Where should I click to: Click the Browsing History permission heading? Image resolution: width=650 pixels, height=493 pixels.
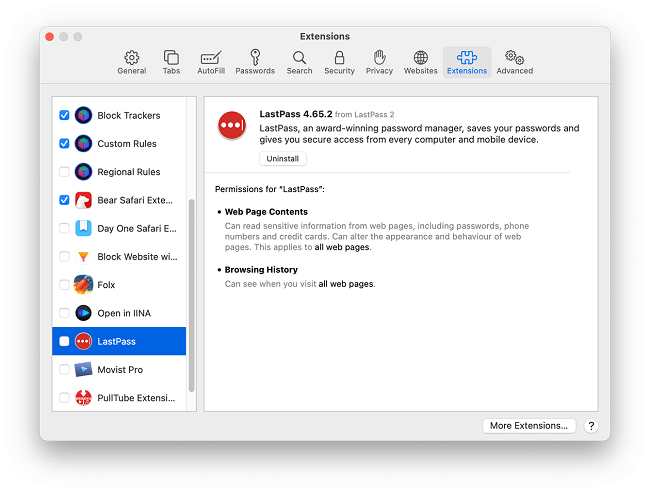[261, 270]
